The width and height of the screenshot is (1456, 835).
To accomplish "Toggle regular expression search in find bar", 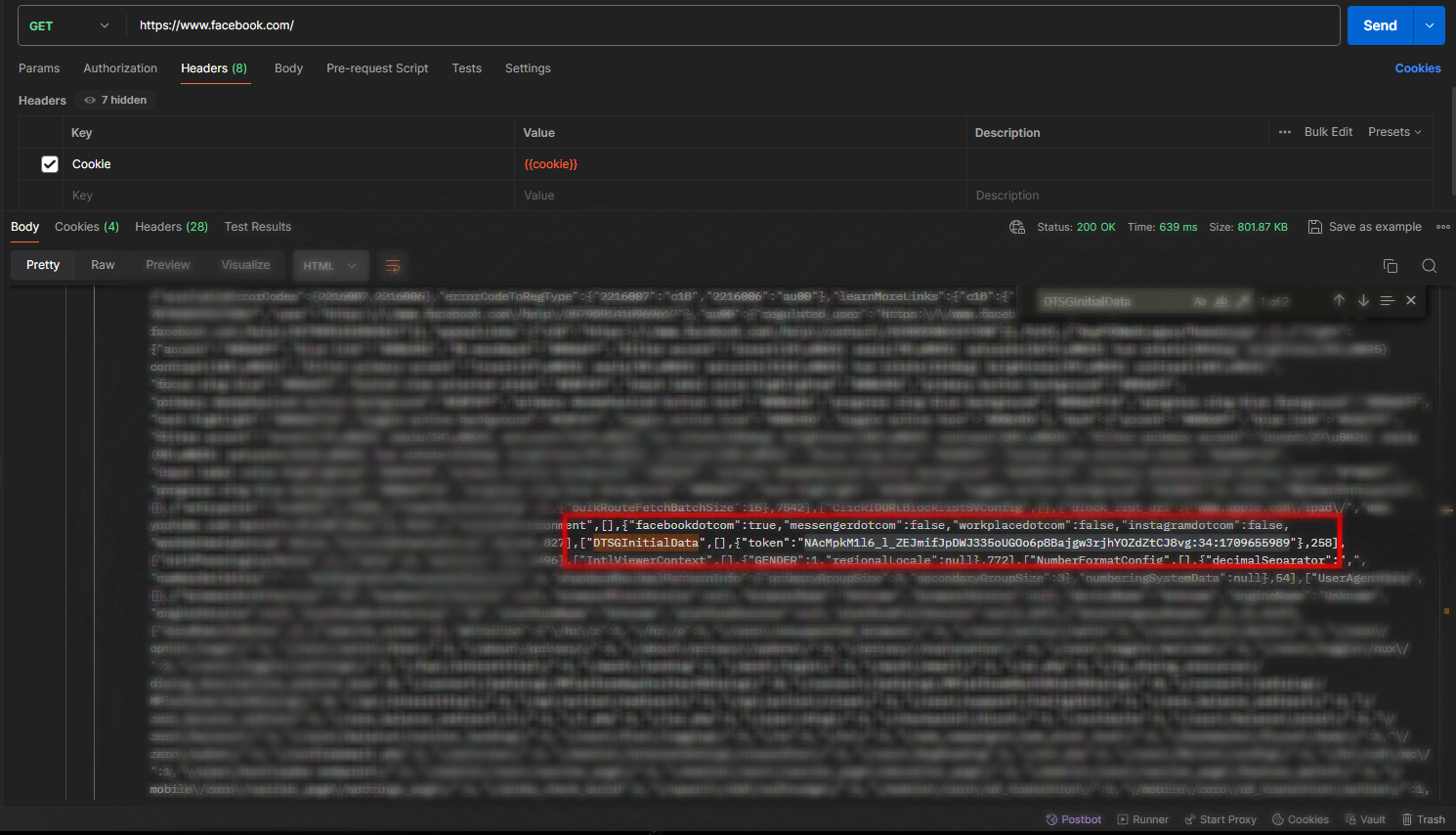I will 1243,301.
